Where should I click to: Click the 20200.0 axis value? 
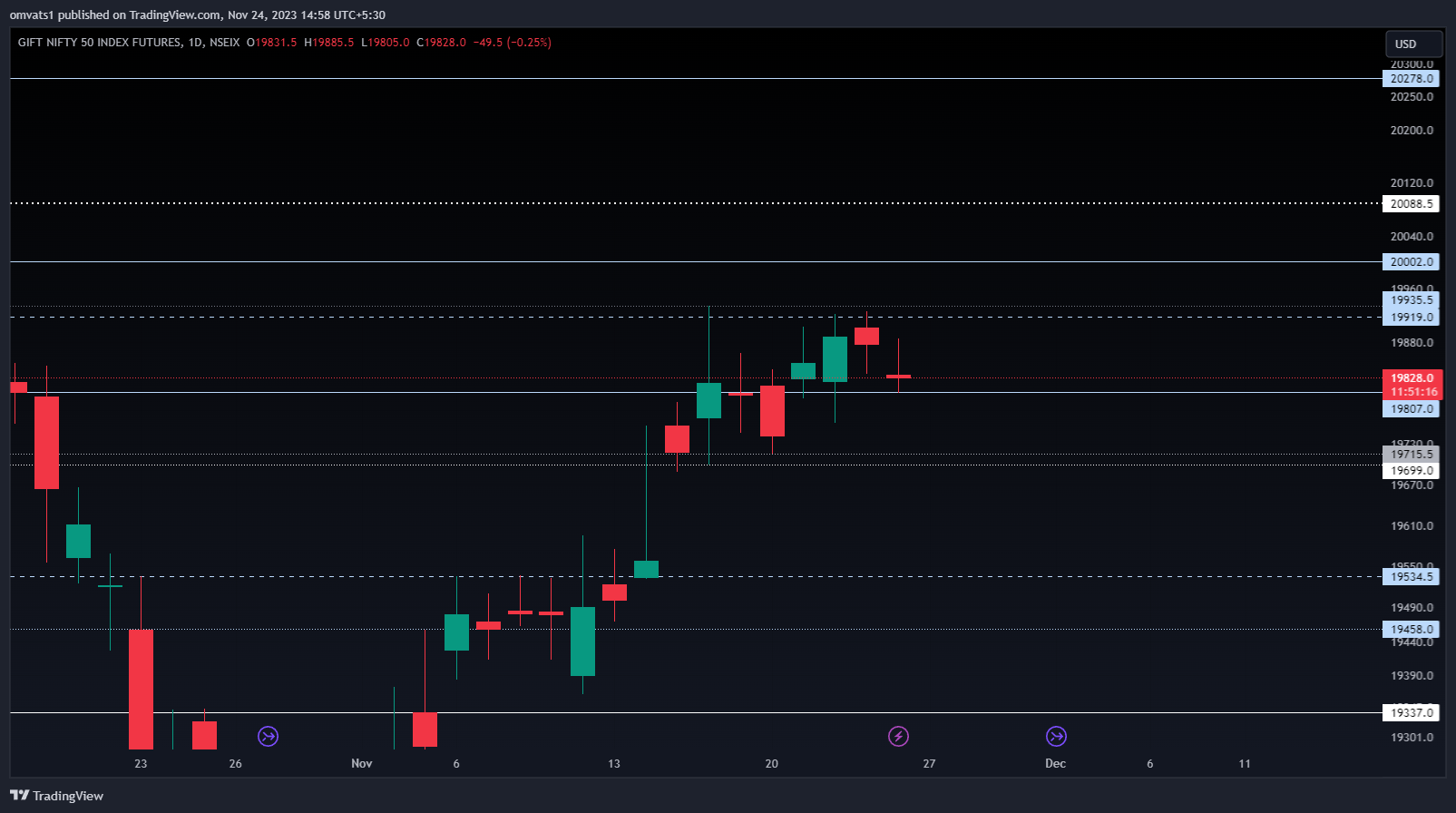click(1412, 131)
